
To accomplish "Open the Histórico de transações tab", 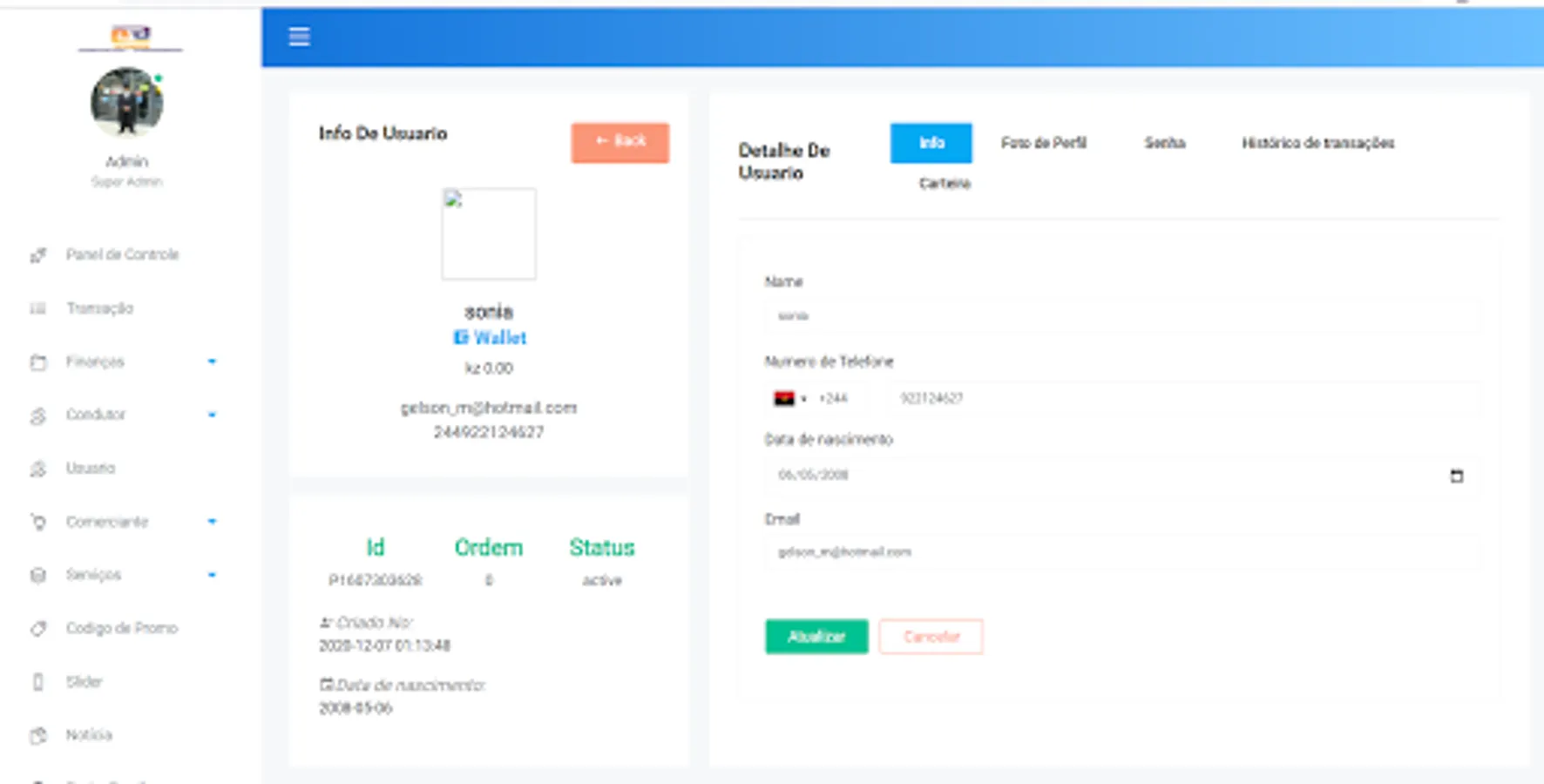I will coord(1317,143).
